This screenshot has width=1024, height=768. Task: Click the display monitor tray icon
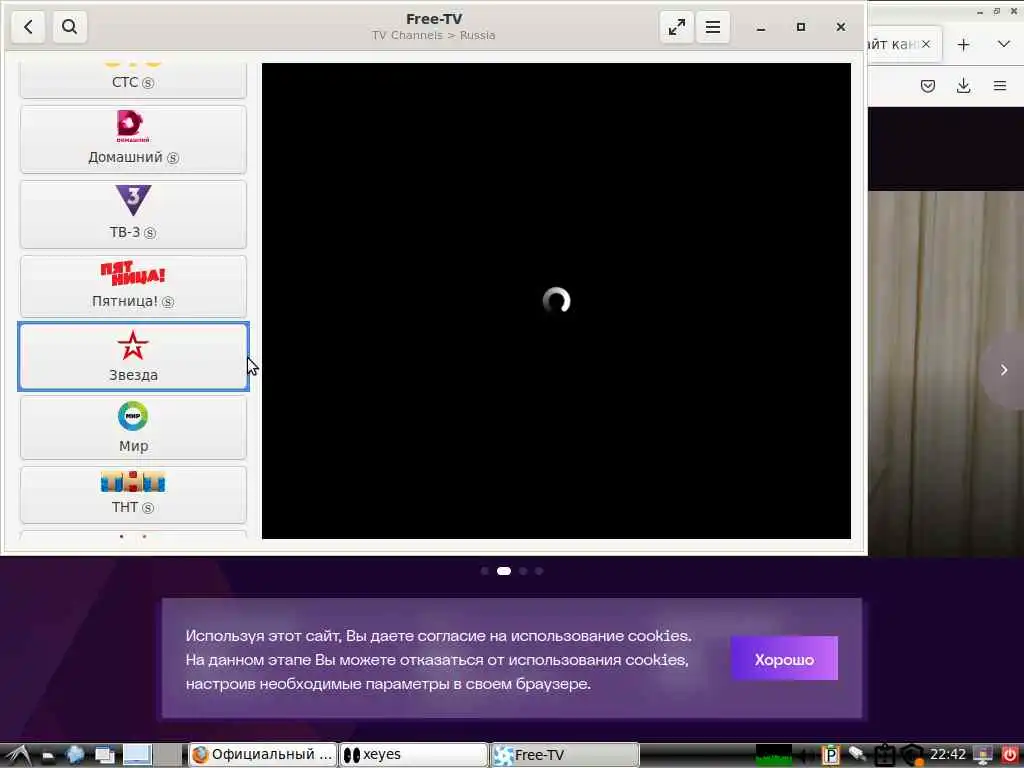[983, 755]
